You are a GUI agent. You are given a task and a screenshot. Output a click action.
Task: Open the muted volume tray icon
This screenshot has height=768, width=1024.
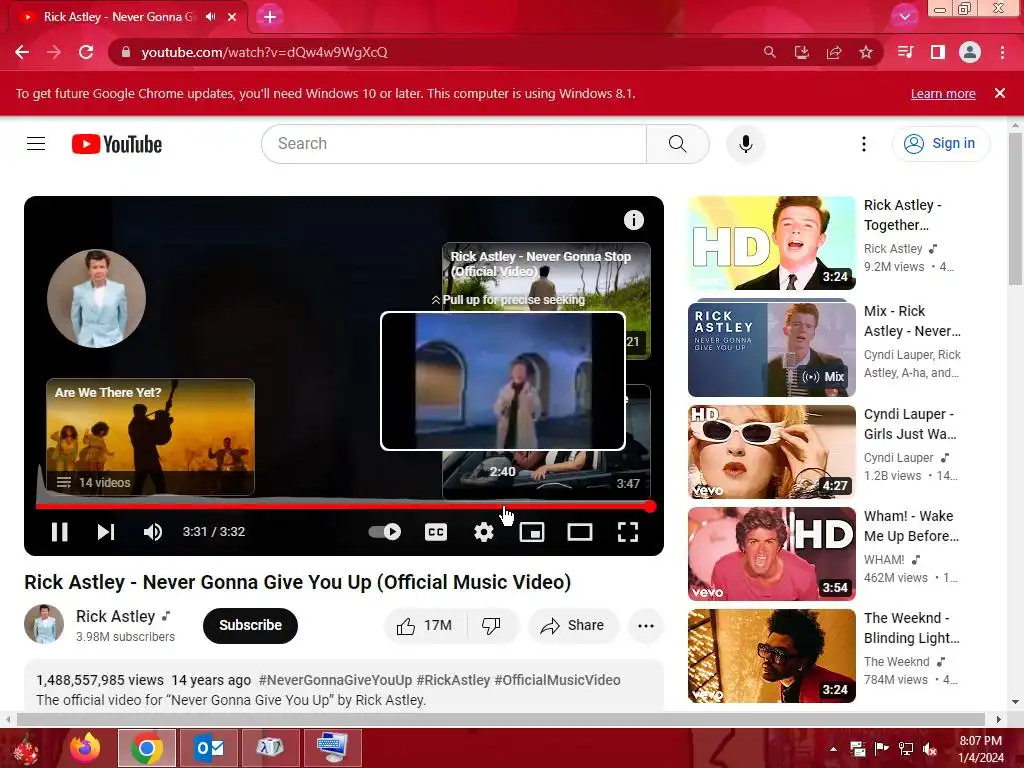(x=930, y=749)
